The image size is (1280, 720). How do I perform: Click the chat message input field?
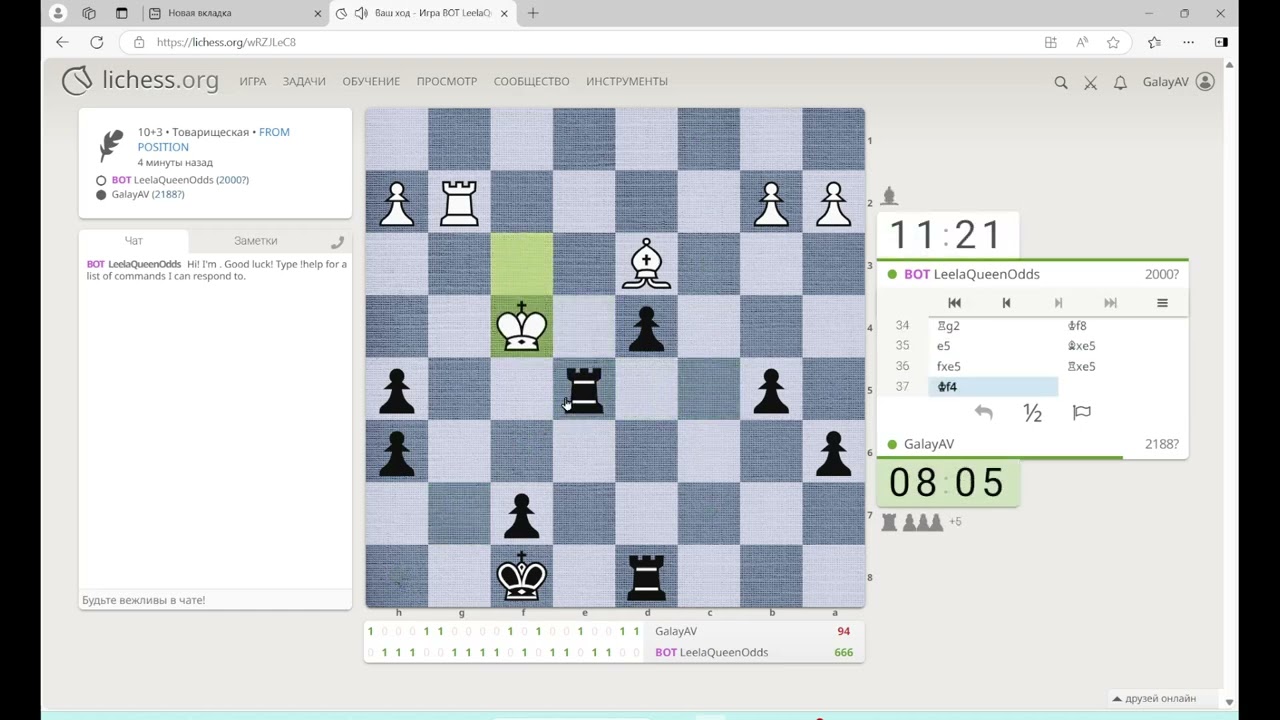point(215,600)
